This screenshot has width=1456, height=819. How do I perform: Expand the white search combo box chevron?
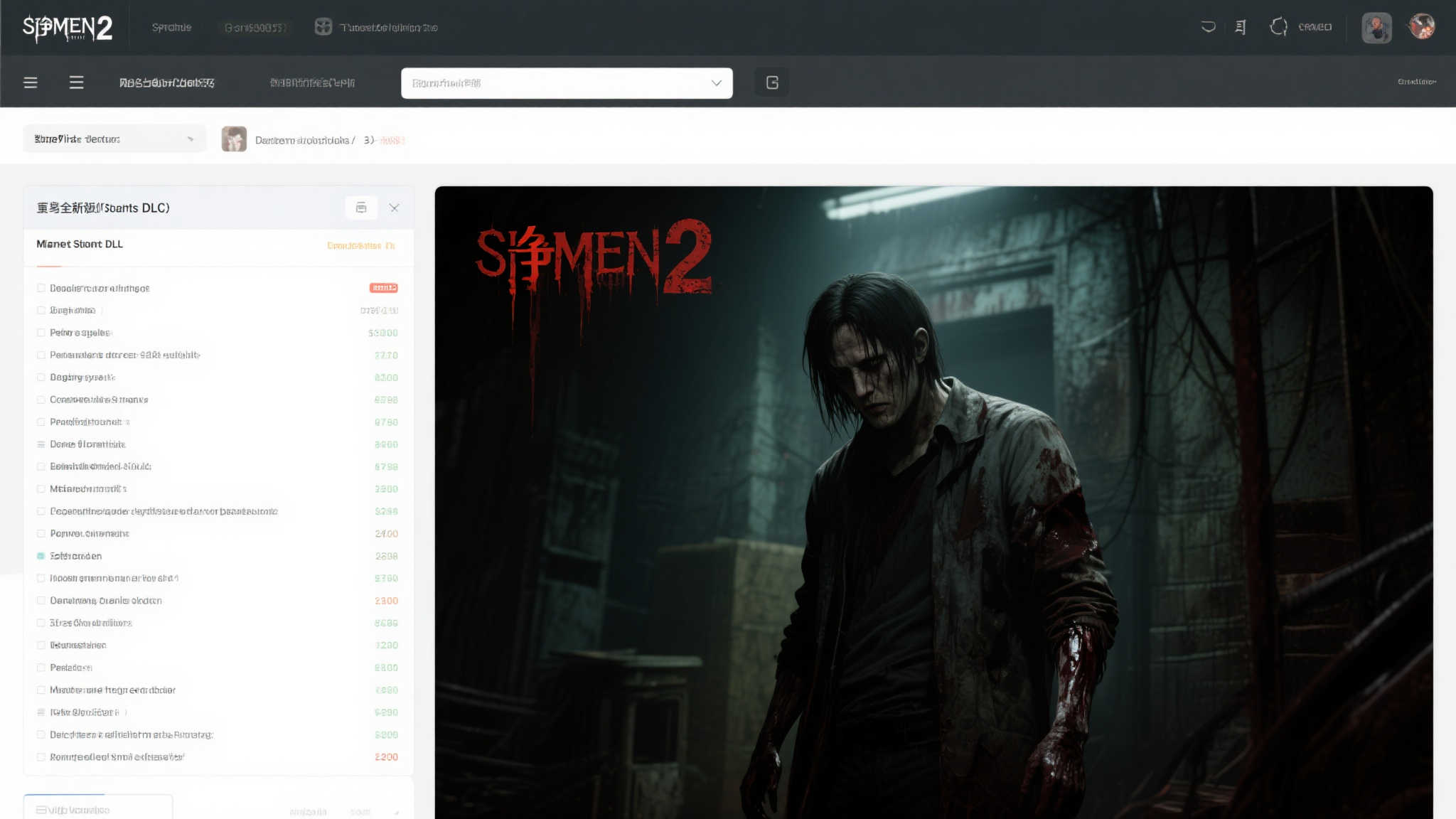tap(716, 83)
